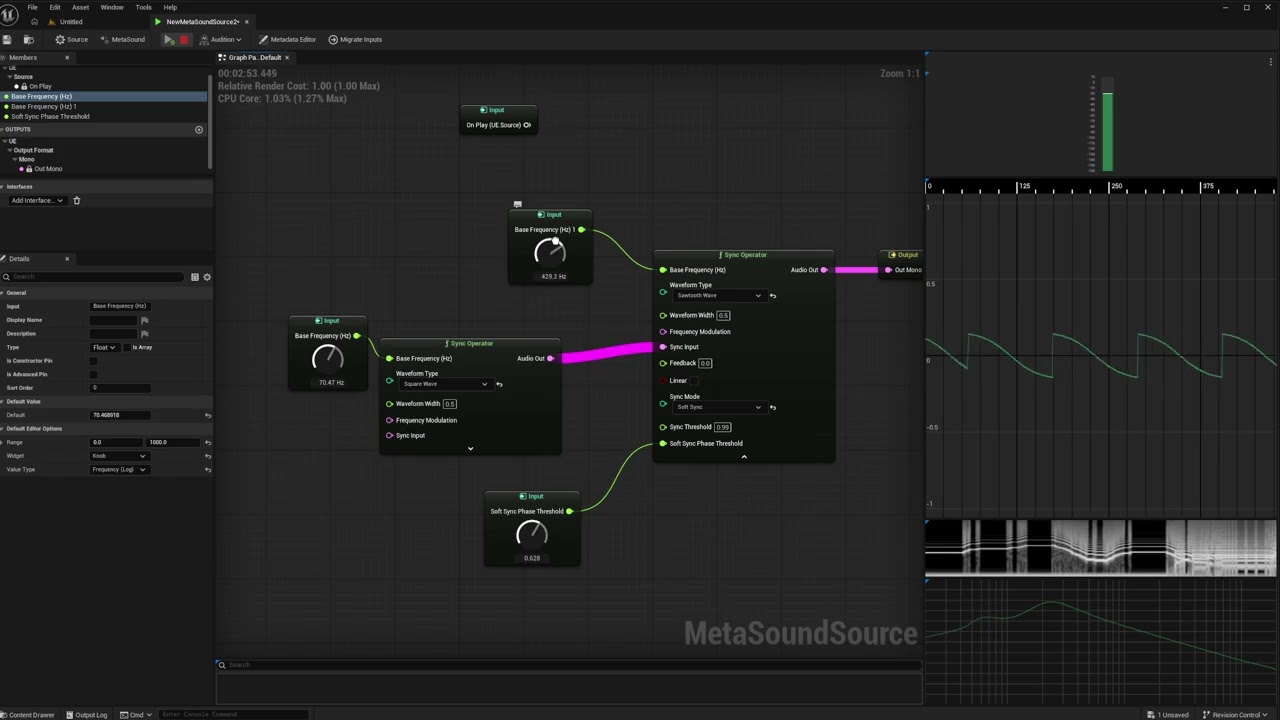Open the Output Log
Viewport: 1280px width, 720px height.
(x=86, y=714)
